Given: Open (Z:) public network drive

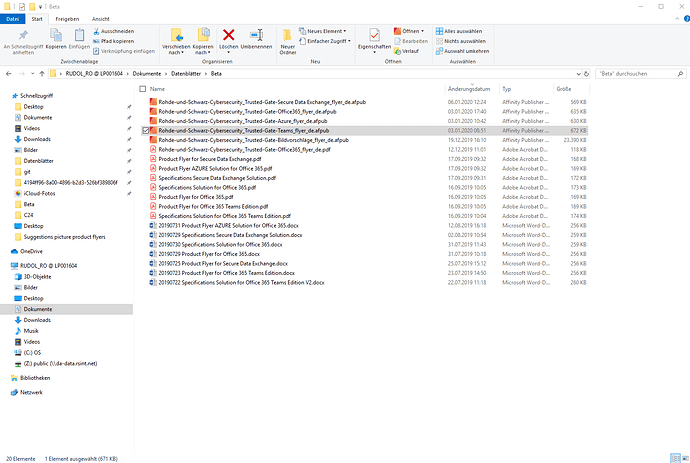Looking at the screenshot, I should click(56, 364).
